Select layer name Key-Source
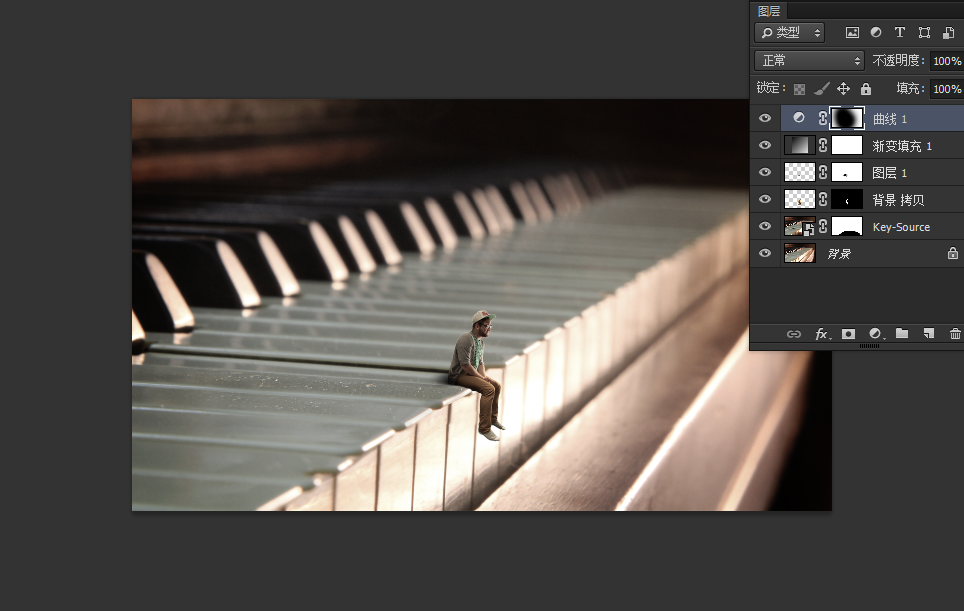Image resolution: width=964 pixels, height=611 pixels. pyautogui.click(x=901, y=227)
